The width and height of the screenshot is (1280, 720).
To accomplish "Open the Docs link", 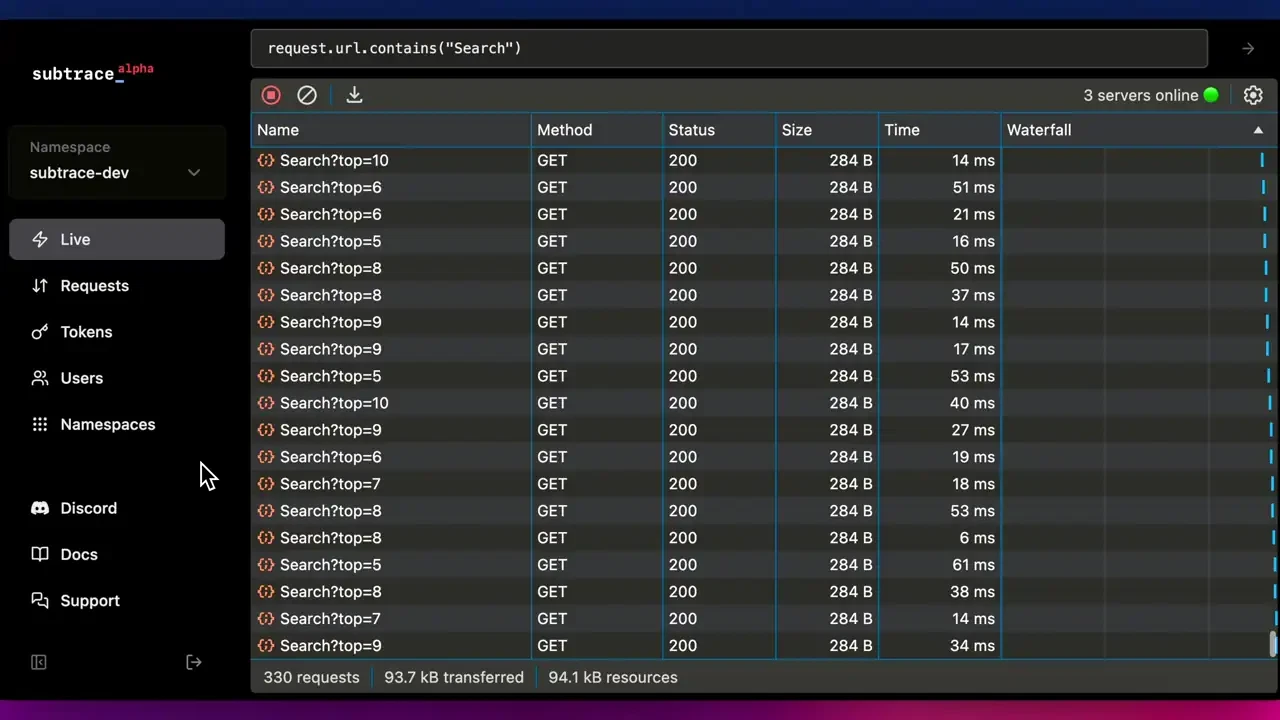I will [x=117, y=554].
